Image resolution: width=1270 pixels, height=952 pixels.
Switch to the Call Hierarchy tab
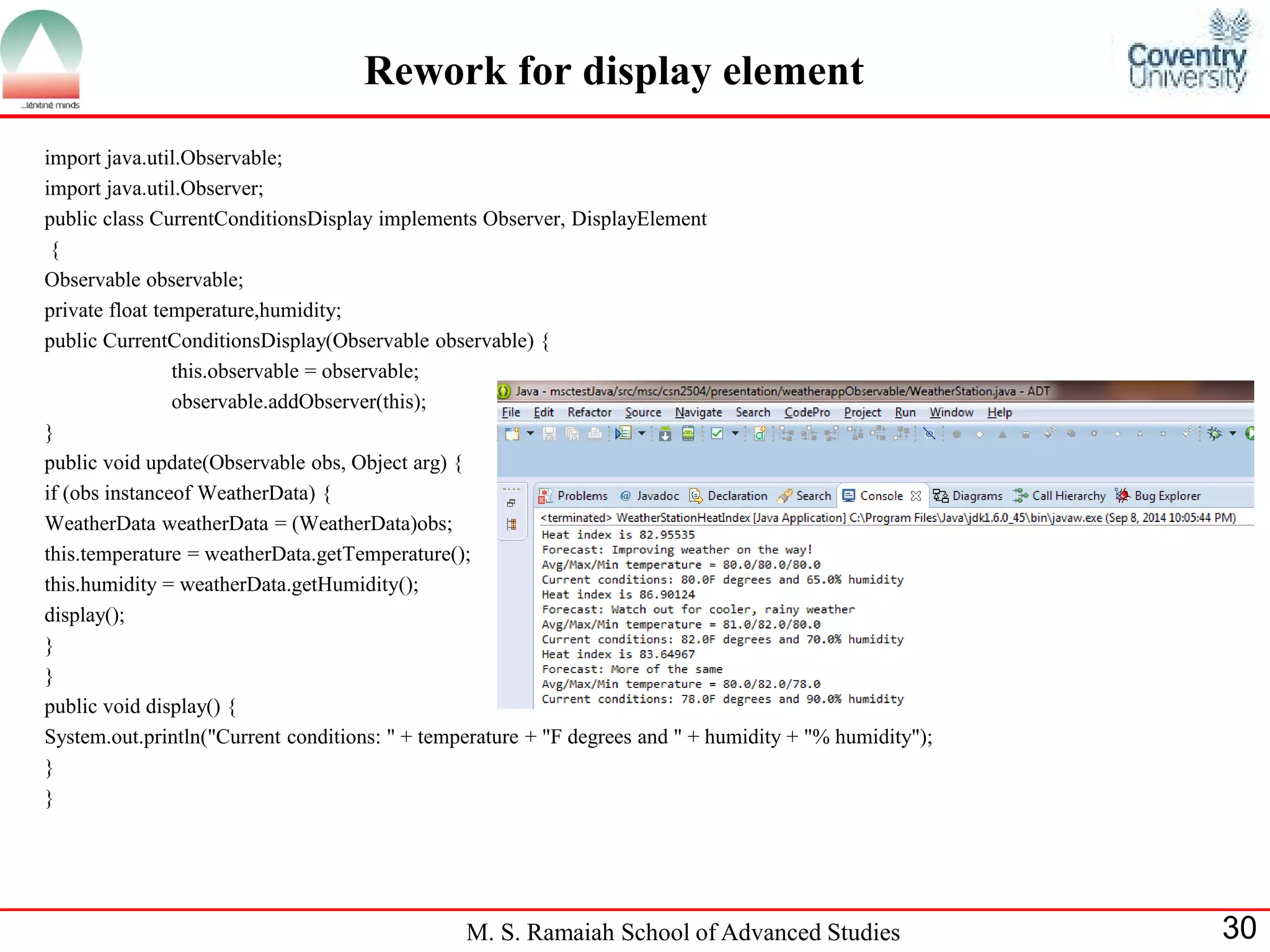point(1060,496)
